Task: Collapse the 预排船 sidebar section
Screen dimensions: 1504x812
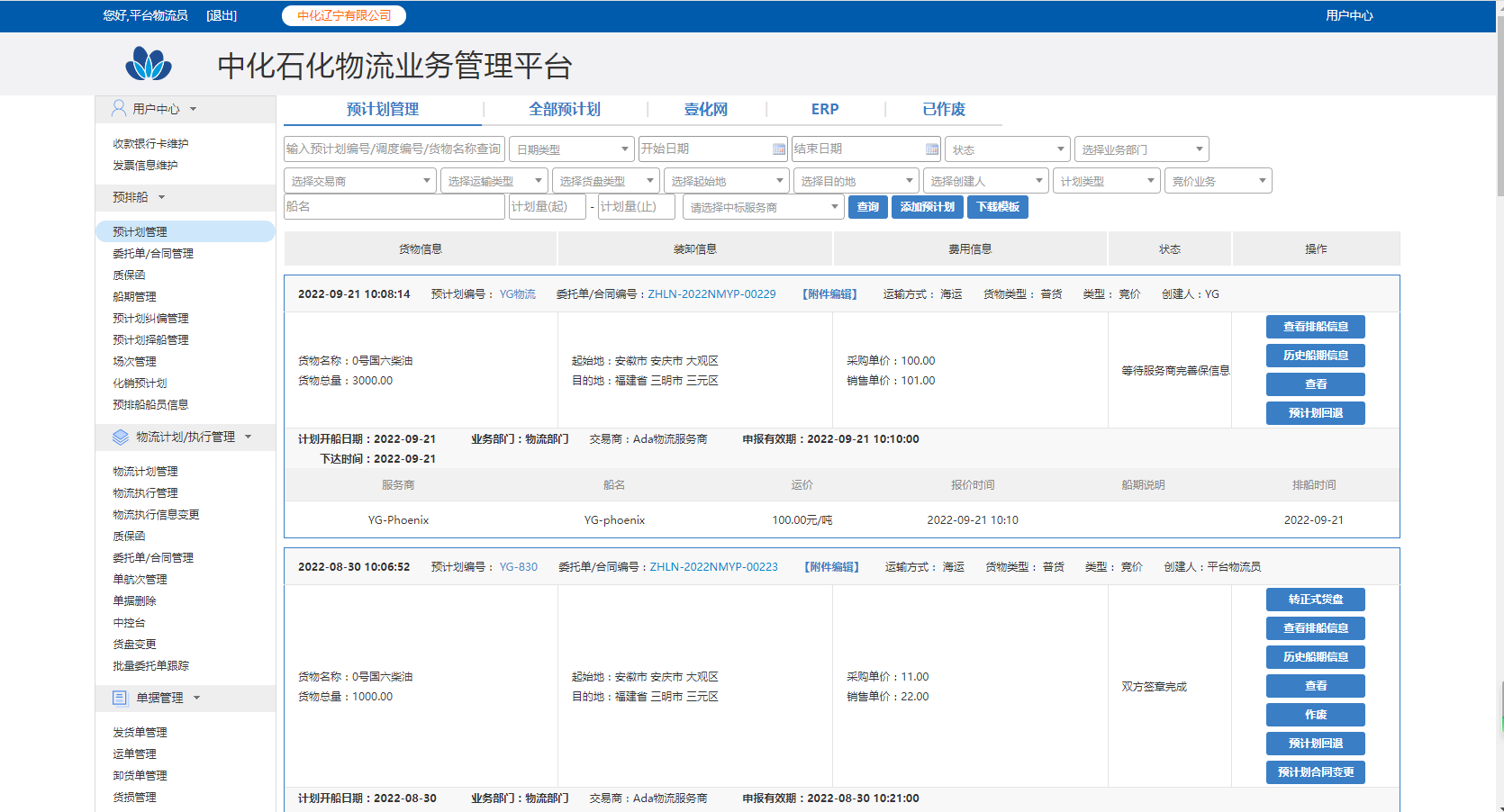Action: coord(162,197)
